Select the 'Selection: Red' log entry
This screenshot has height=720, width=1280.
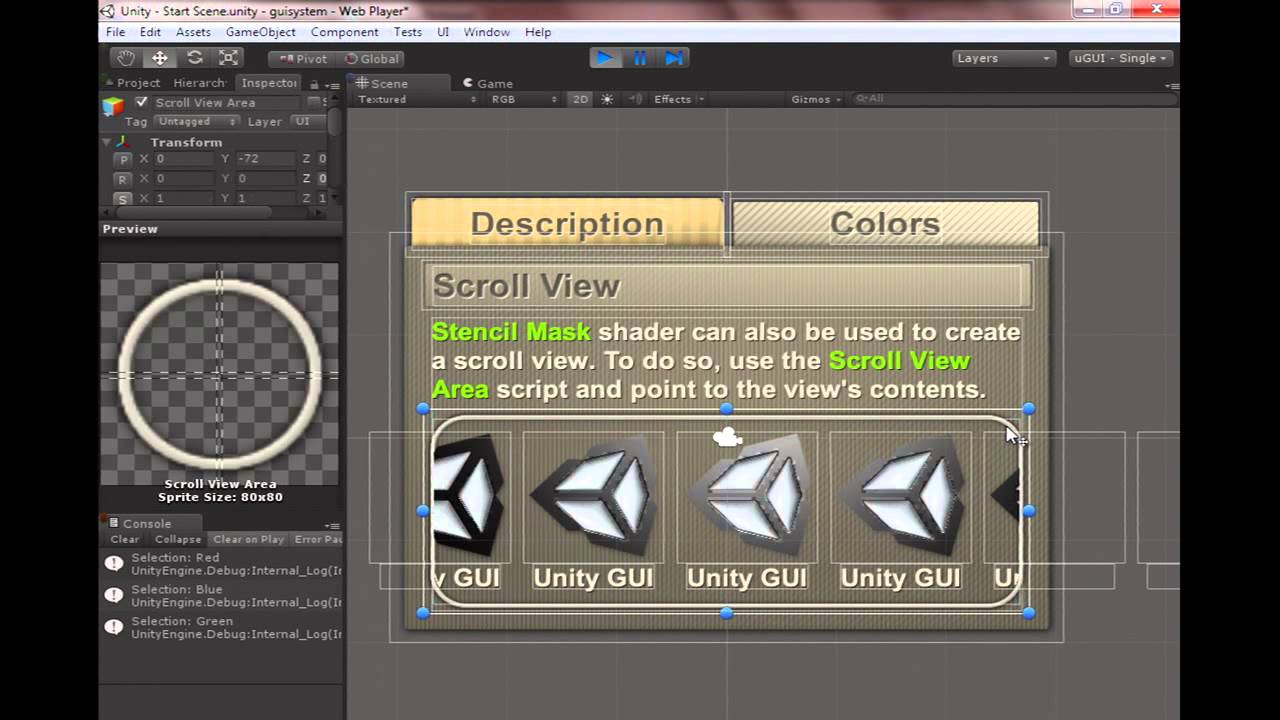coord(222,564)
